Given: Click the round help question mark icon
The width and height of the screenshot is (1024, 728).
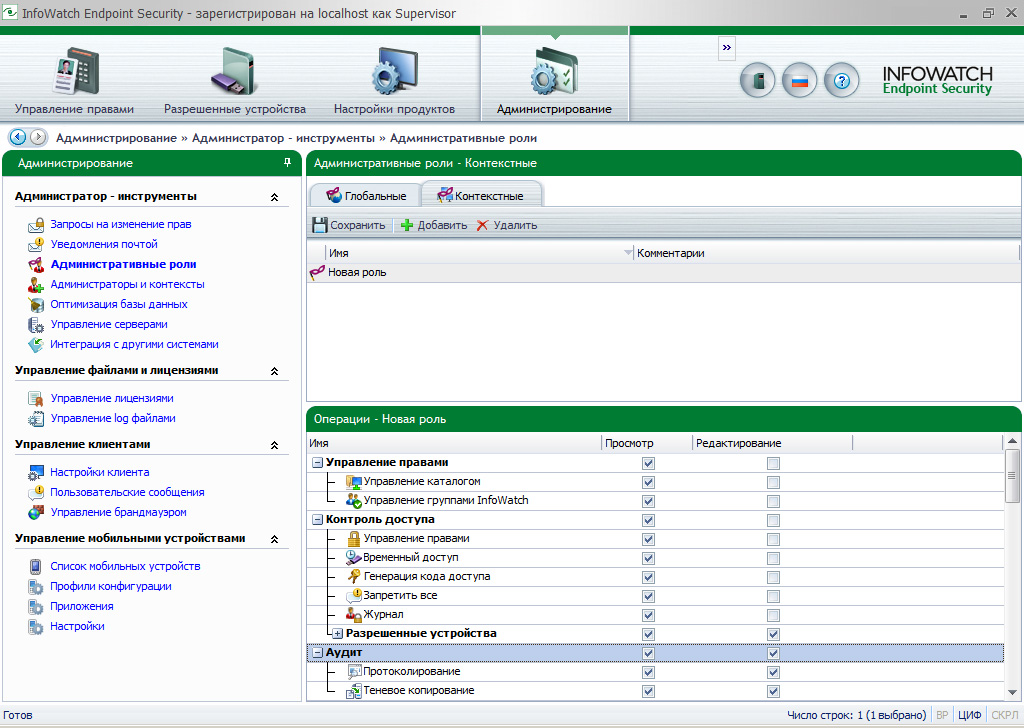Looking at the screenshot, I should pos(841,81).
